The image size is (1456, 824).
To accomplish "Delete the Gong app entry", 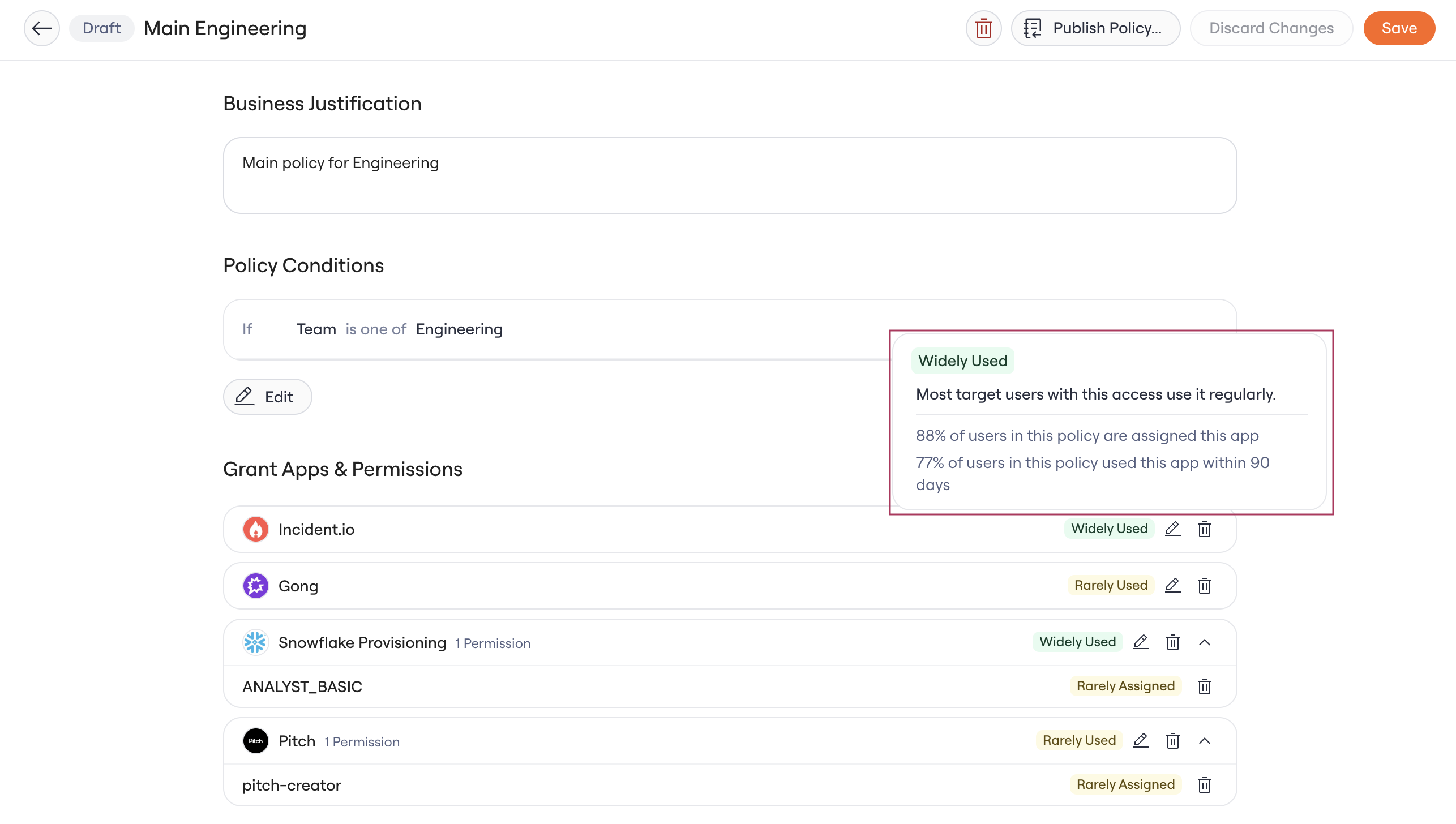I will 1205,586.
